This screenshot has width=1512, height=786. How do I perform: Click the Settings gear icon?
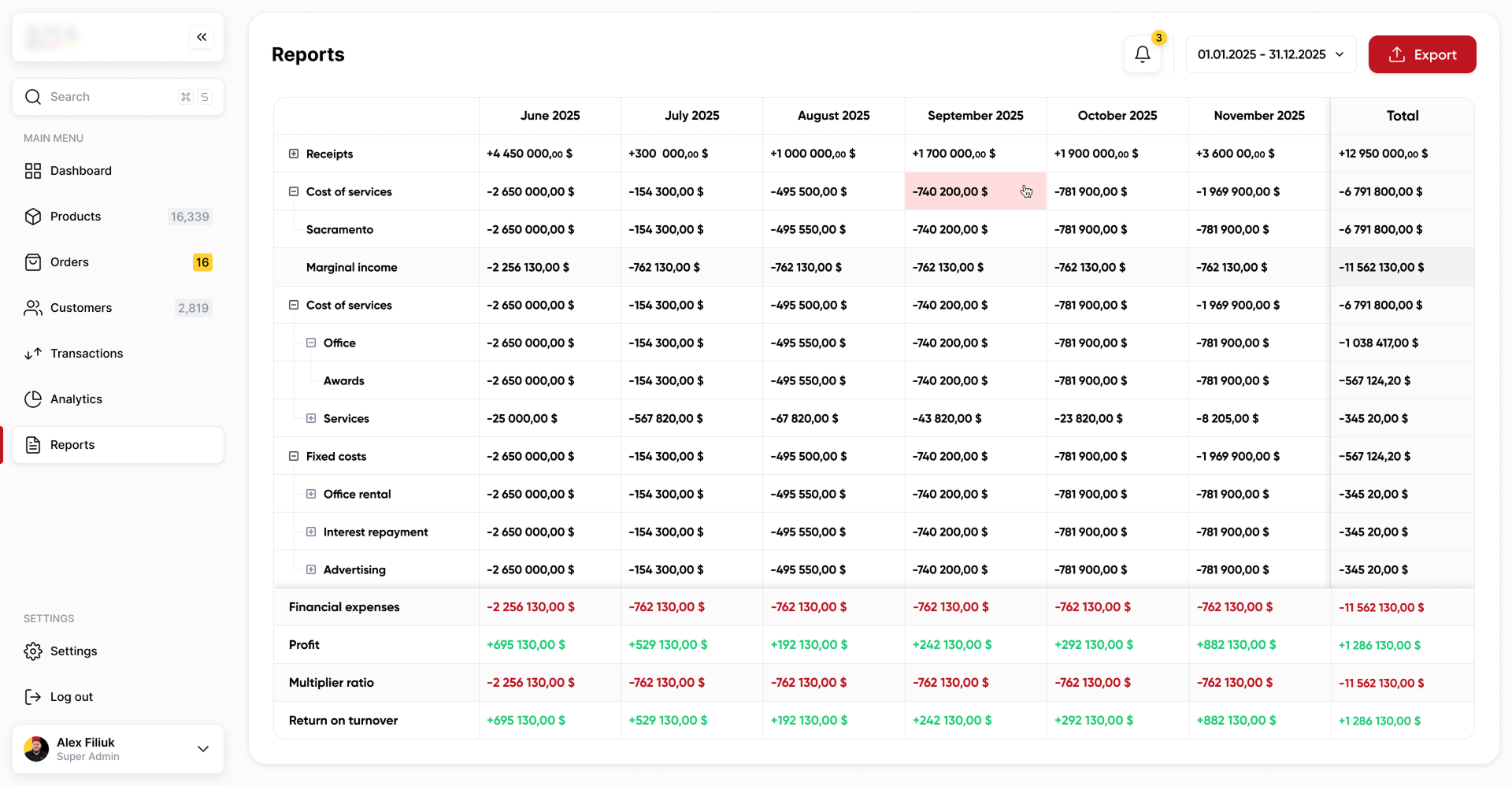coord(33,651)
